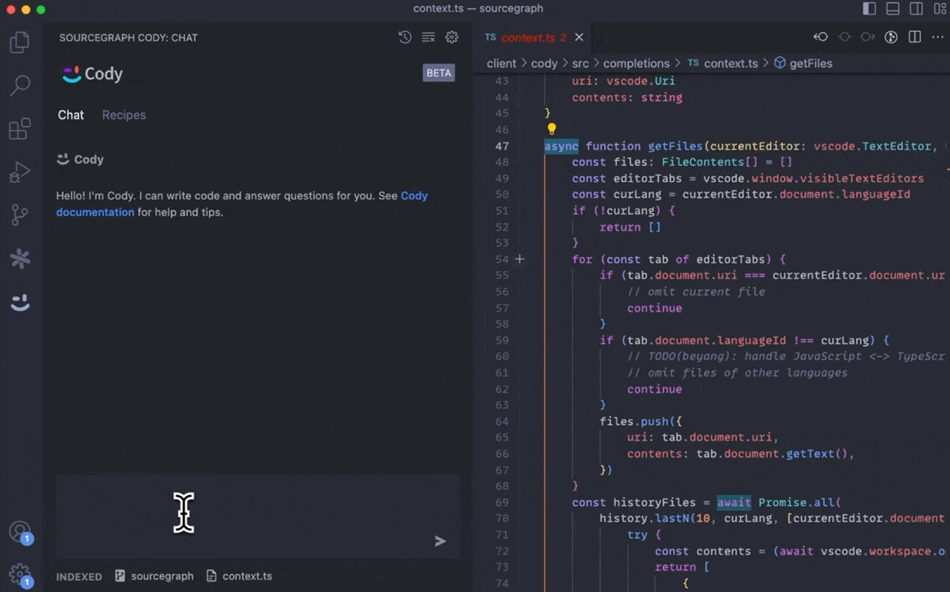Switch to the Recipes tab
950x592 pixels.
coord(124,115)
